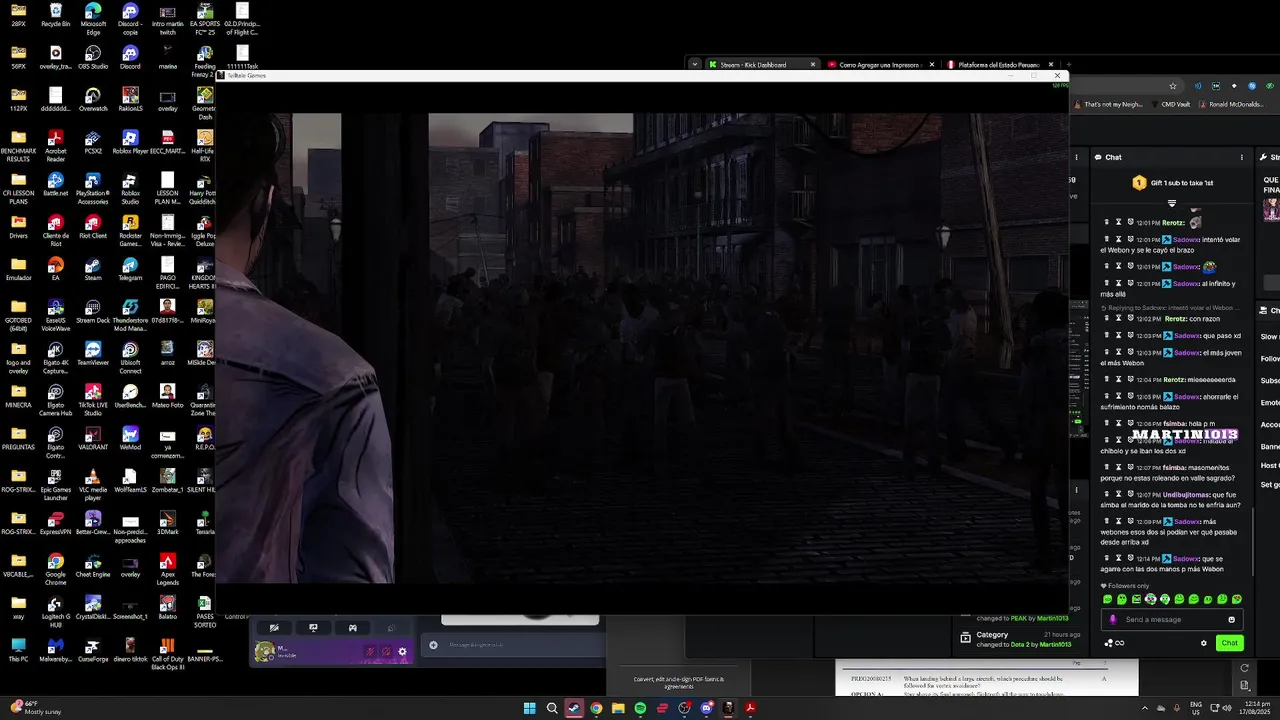Open the ExpressVPN desktop shortcut
Viewport: 1280px width, 720px height.
(x=56, y=523)
